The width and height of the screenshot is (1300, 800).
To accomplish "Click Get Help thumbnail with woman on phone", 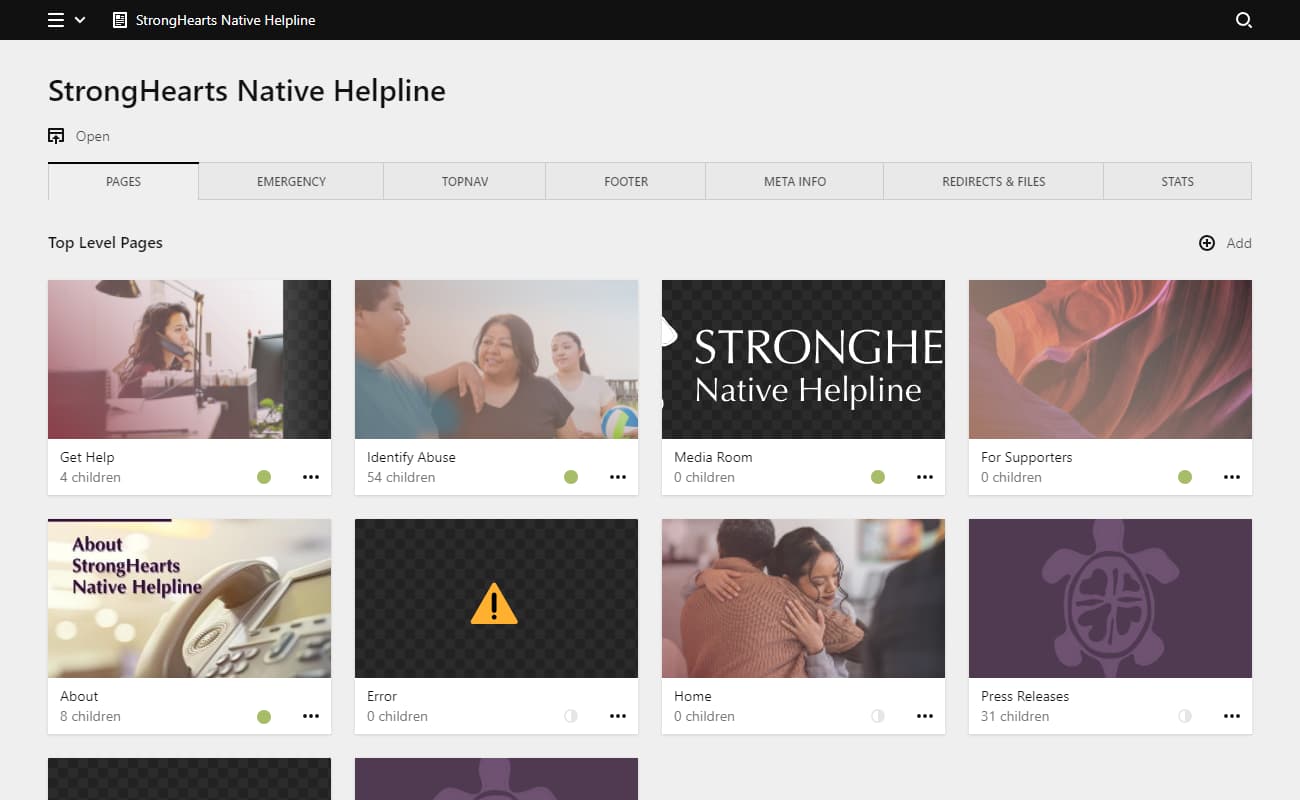I will tap(189, 359).
